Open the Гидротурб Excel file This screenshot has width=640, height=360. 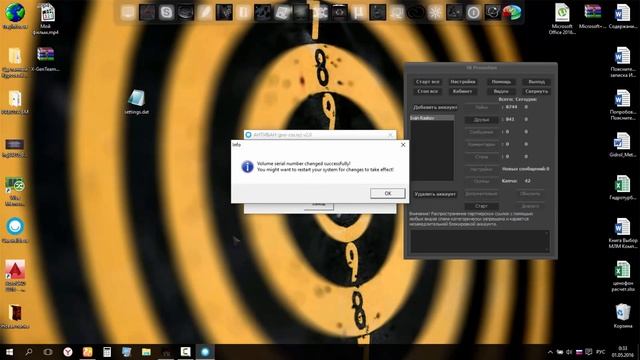click(x=623, y=188)
